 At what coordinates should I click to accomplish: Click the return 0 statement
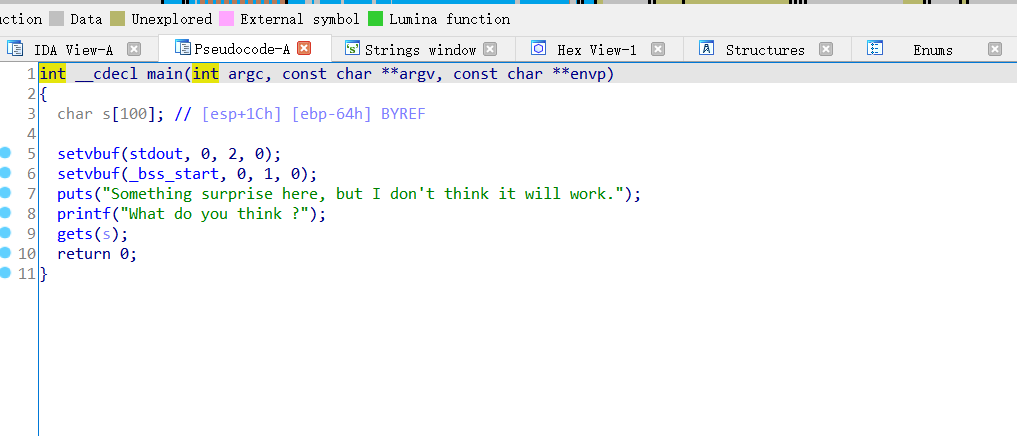97,254
